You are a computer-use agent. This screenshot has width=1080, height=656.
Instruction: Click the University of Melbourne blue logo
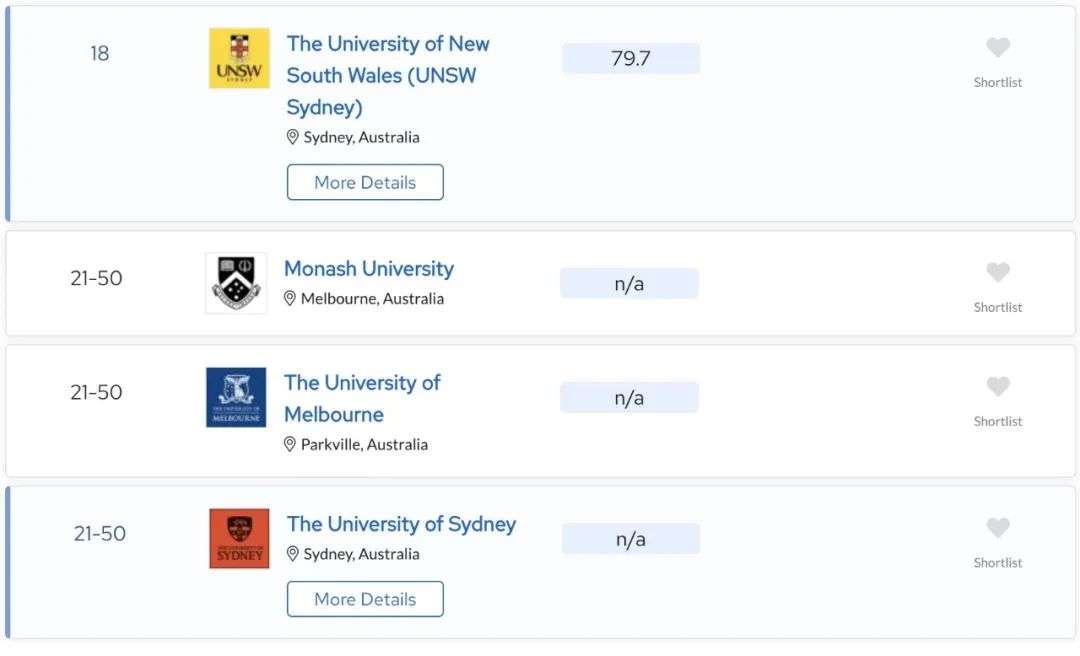236,397
